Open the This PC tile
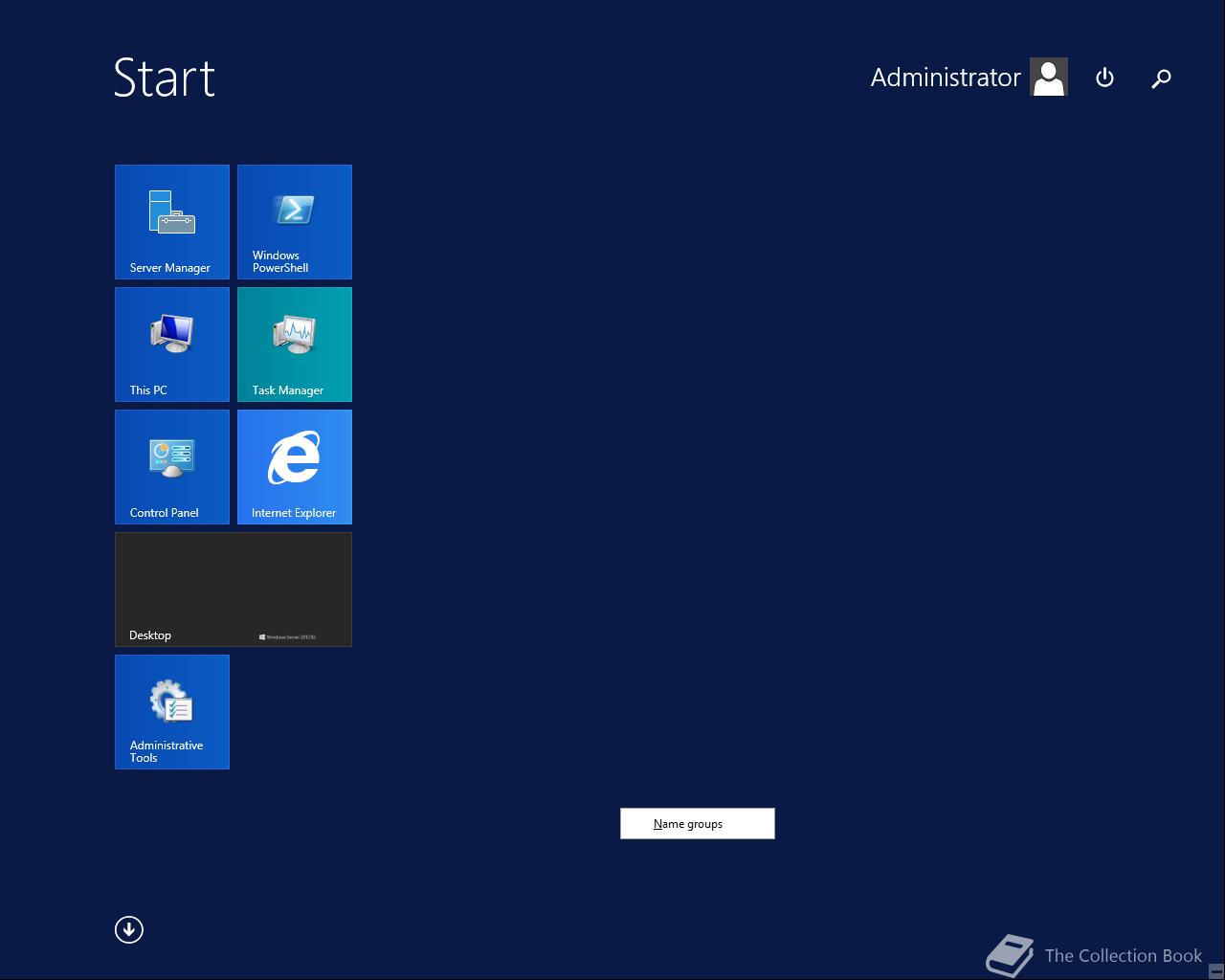Viewport: 1225px width, 980px height. [x=172, y=345]
